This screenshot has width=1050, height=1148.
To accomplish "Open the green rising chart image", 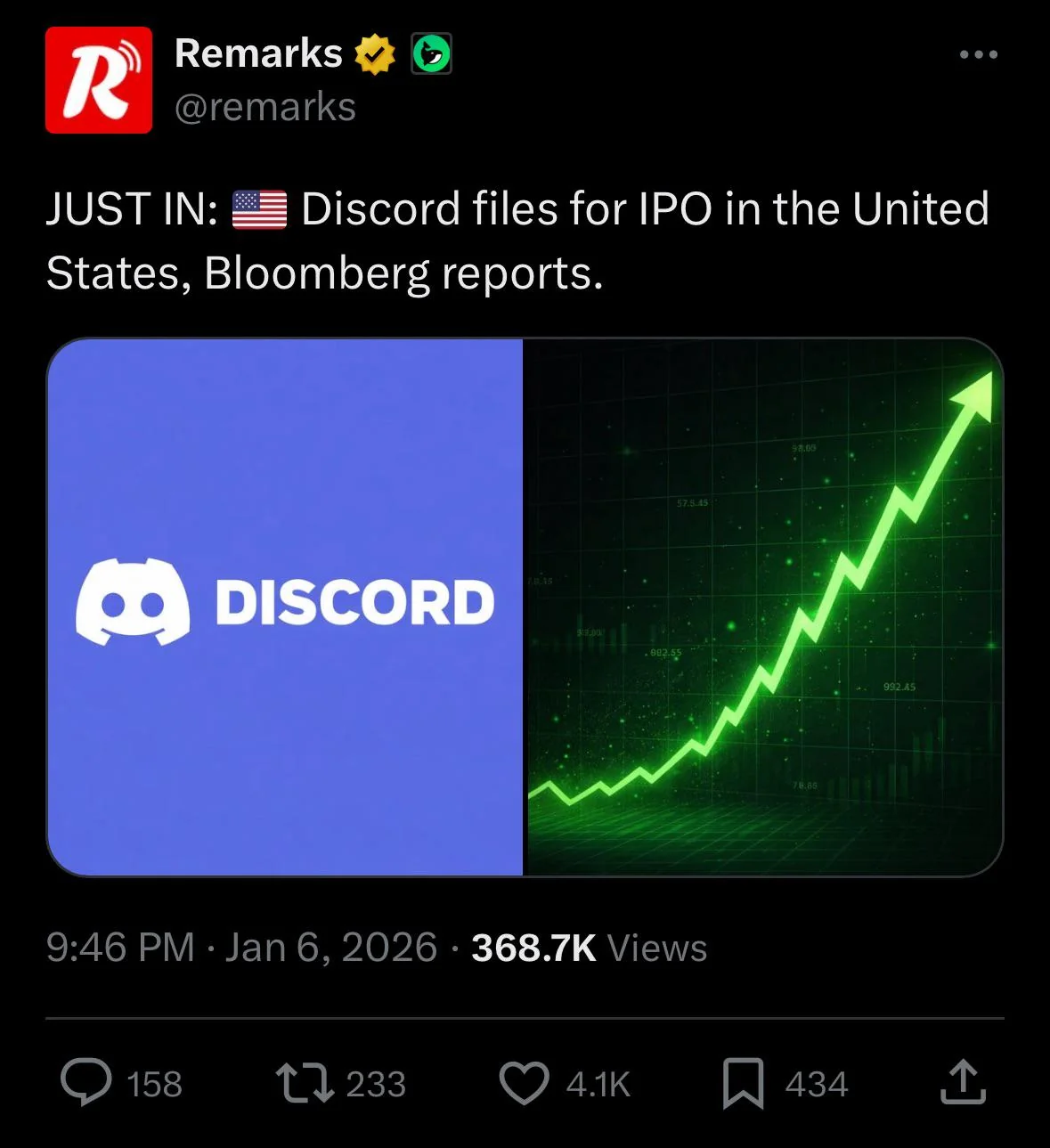I will (x=762, y=607).
